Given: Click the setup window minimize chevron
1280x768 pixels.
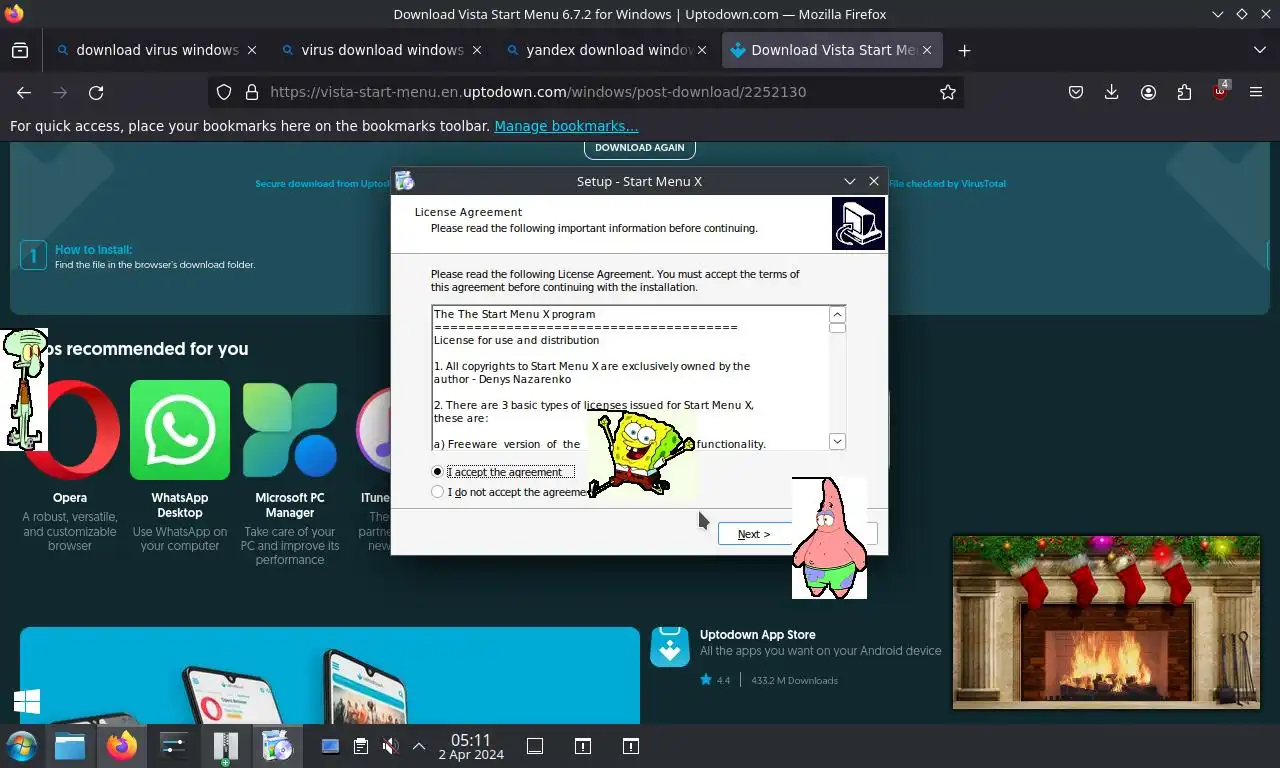Looking at the screenshot, I should click(x=850, y=181).
